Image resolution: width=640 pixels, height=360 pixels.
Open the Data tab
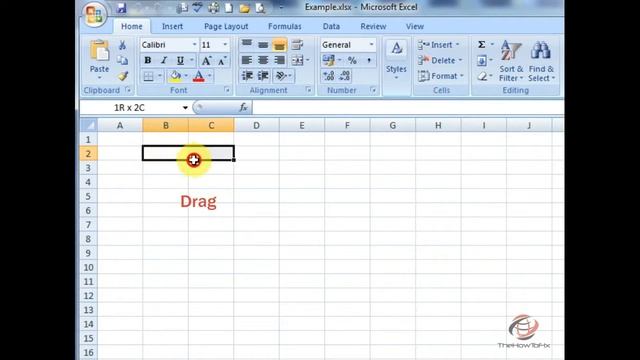click(x=331, y=27)
